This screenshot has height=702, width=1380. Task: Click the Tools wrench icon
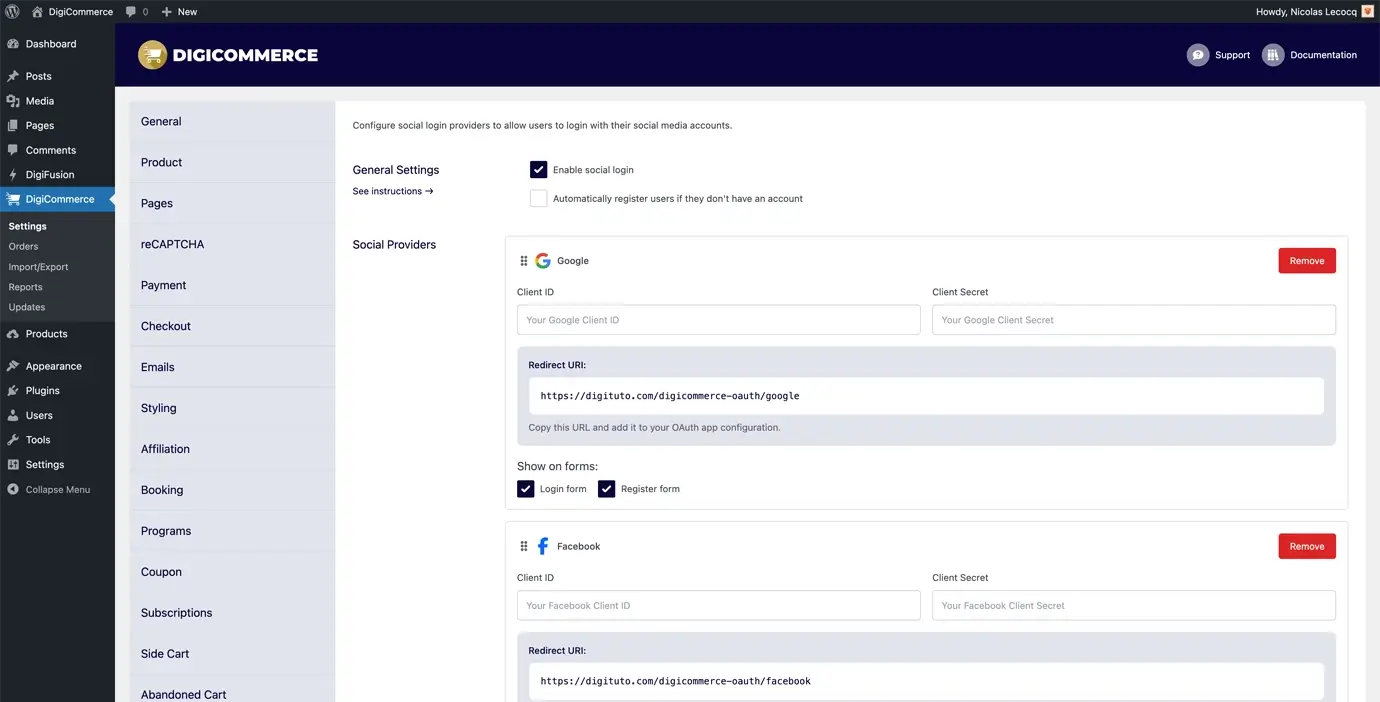pyautogui.click(x=13, y=440)
